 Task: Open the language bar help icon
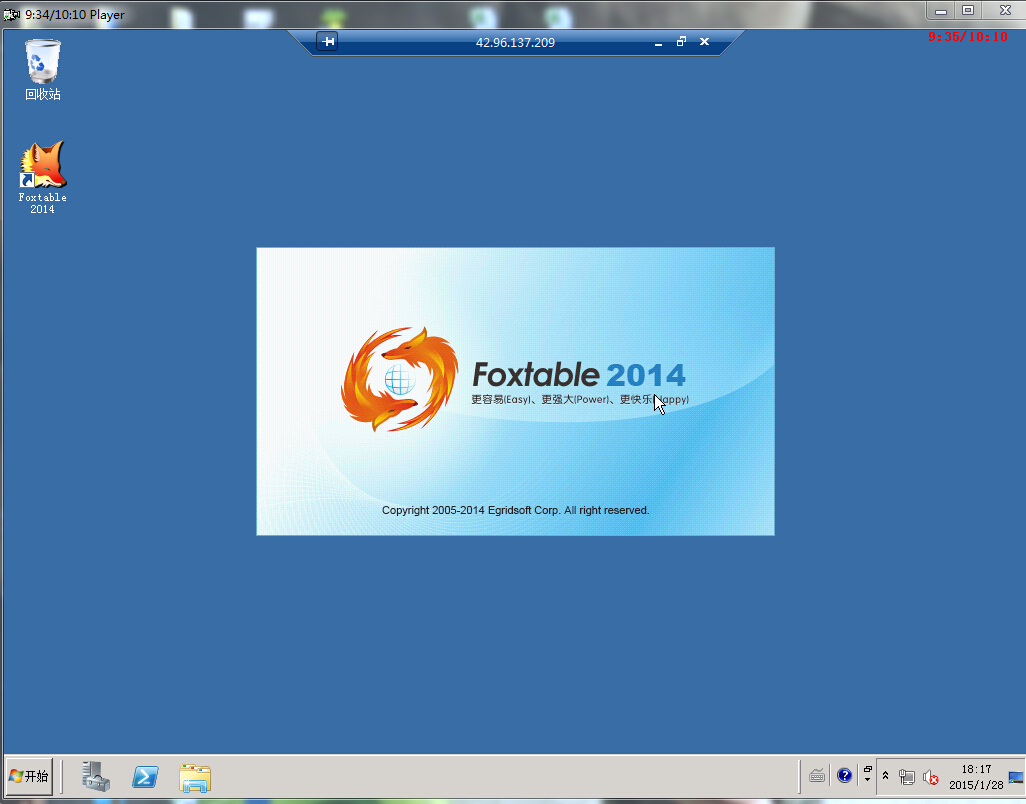(x=844, y=776)
